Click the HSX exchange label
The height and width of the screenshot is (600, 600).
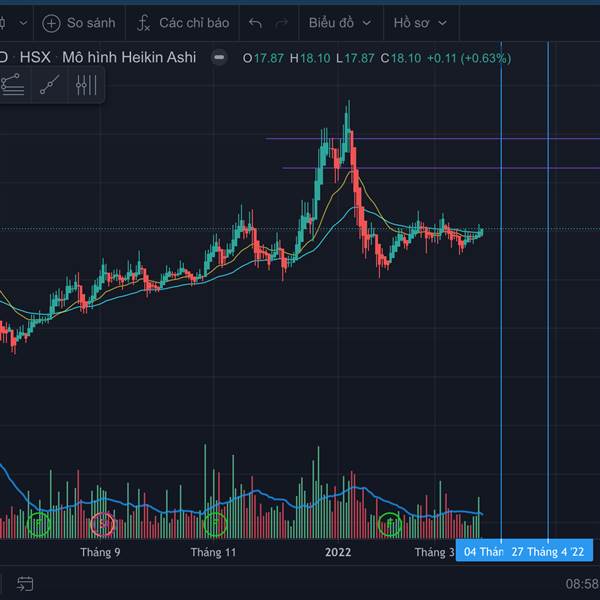pyautogui.click(x=35, y=58)
